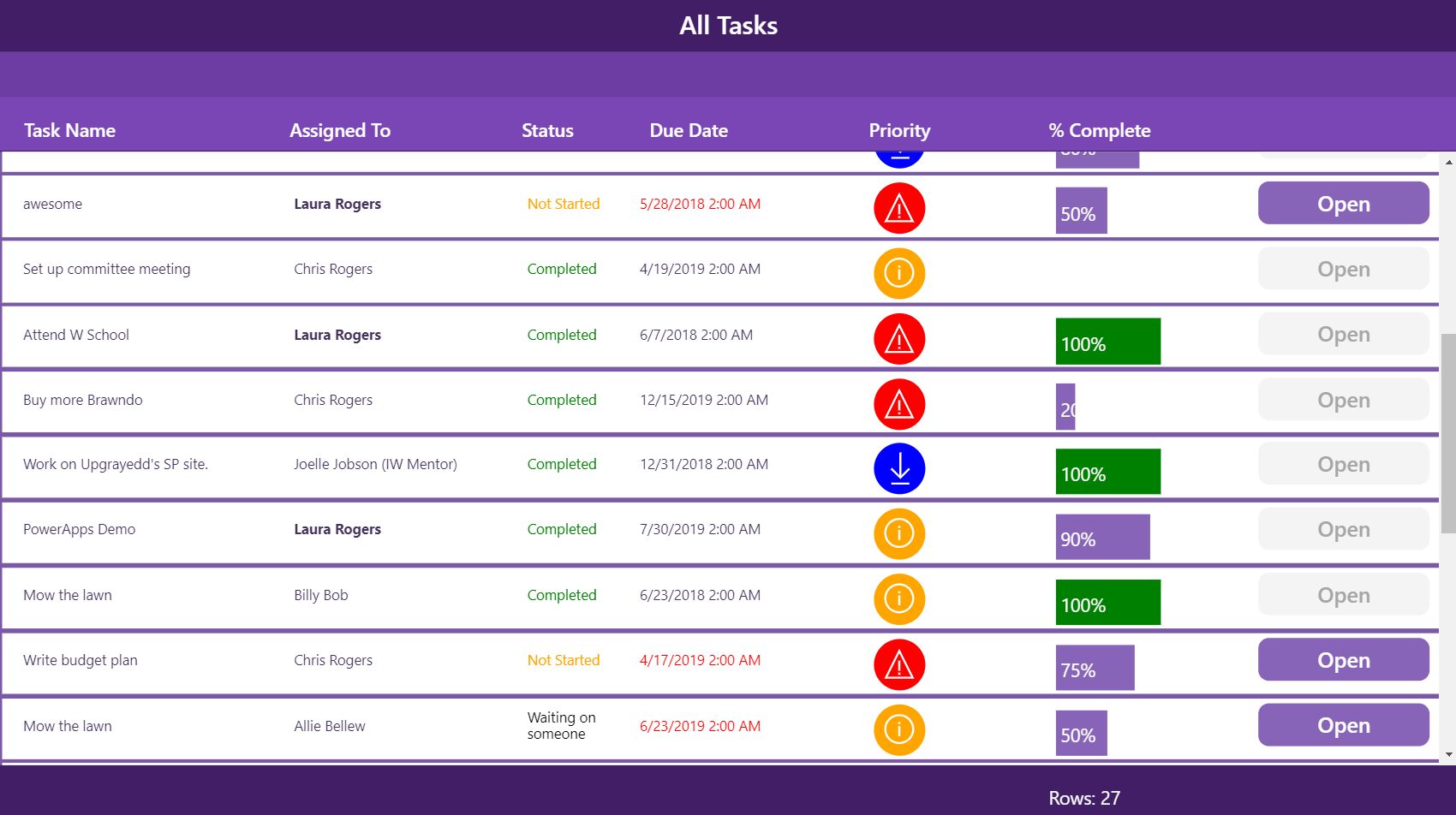Click the red warning priority icon for Write budget plan
The image size is (1456, 815).
[899, 663]
